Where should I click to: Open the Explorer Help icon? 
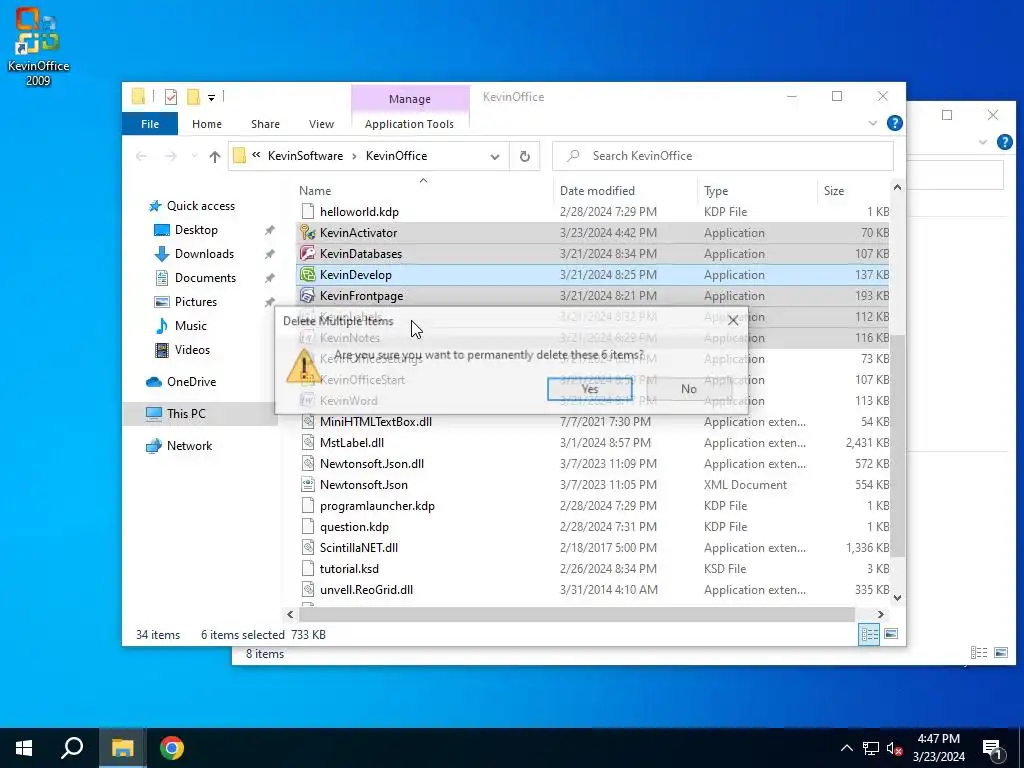(895, 123)
